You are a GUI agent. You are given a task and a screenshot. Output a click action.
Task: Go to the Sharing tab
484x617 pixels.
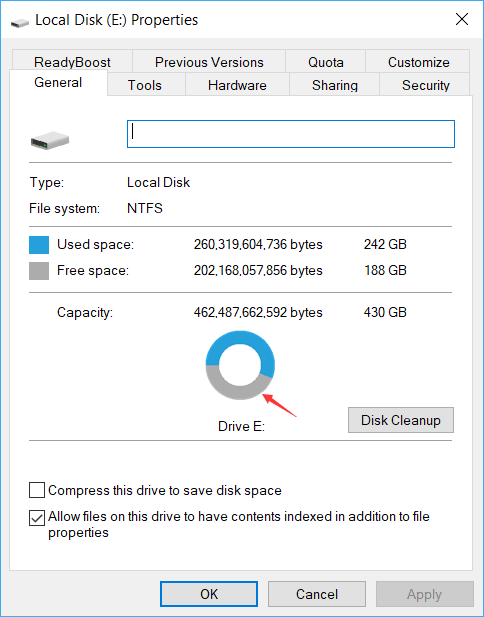pos(334,85)
